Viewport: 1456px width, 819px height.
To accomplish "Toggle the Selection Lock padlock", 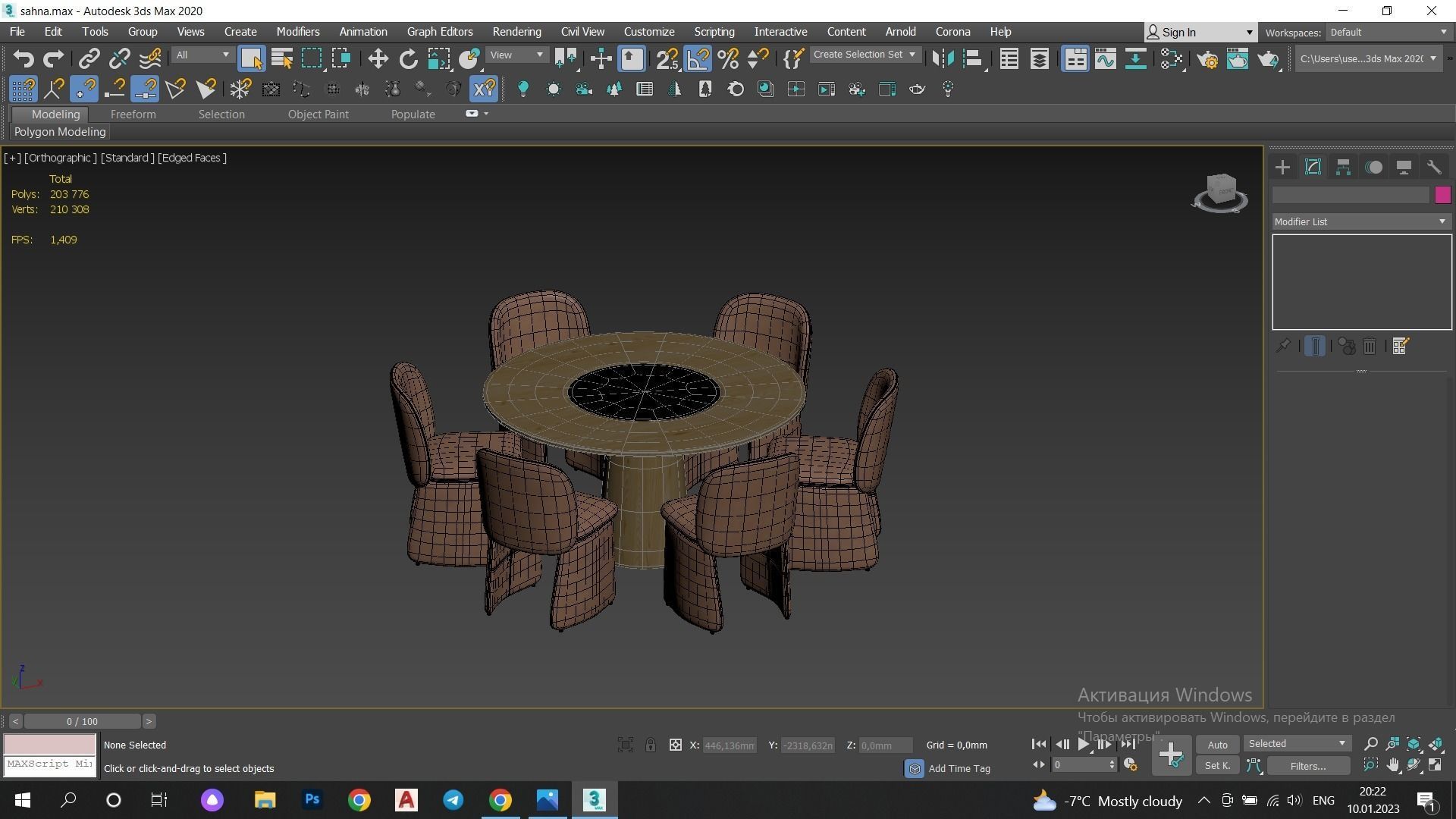I will tap(651, 745).
